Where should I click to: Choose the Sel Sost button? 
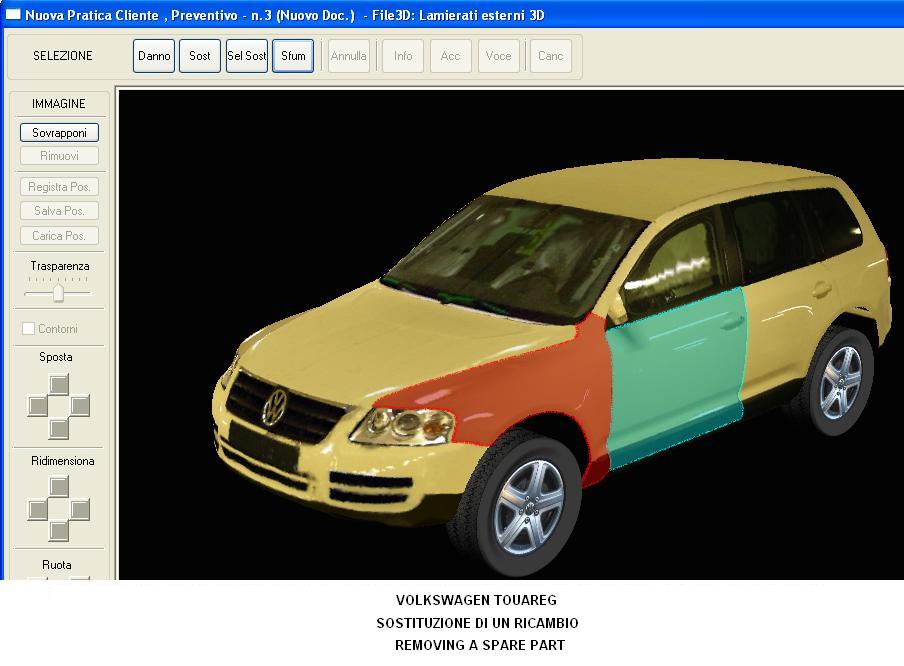click(247, 56)
